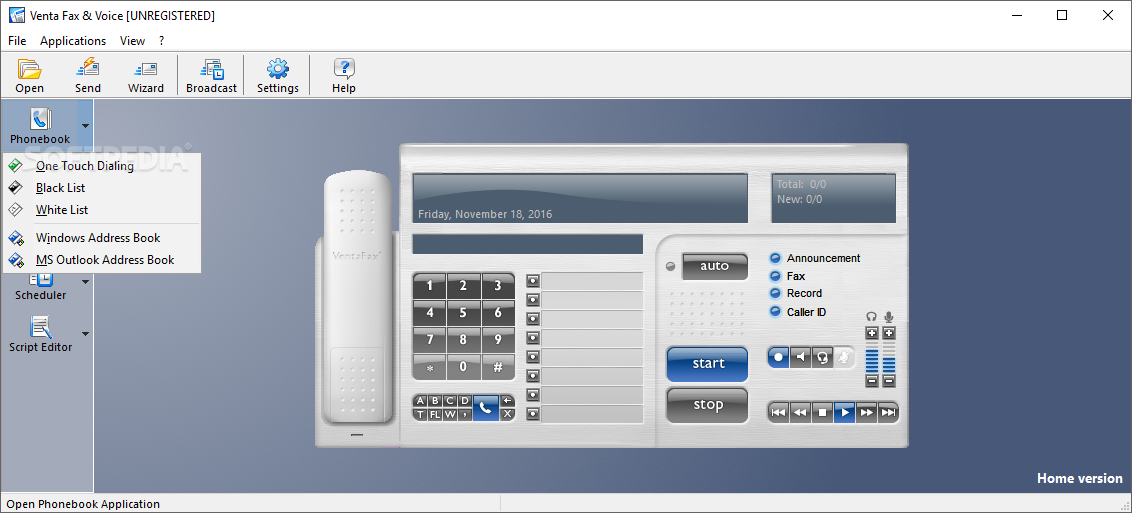
Task: Click the # key on keypad
Action: coord(498,367)
